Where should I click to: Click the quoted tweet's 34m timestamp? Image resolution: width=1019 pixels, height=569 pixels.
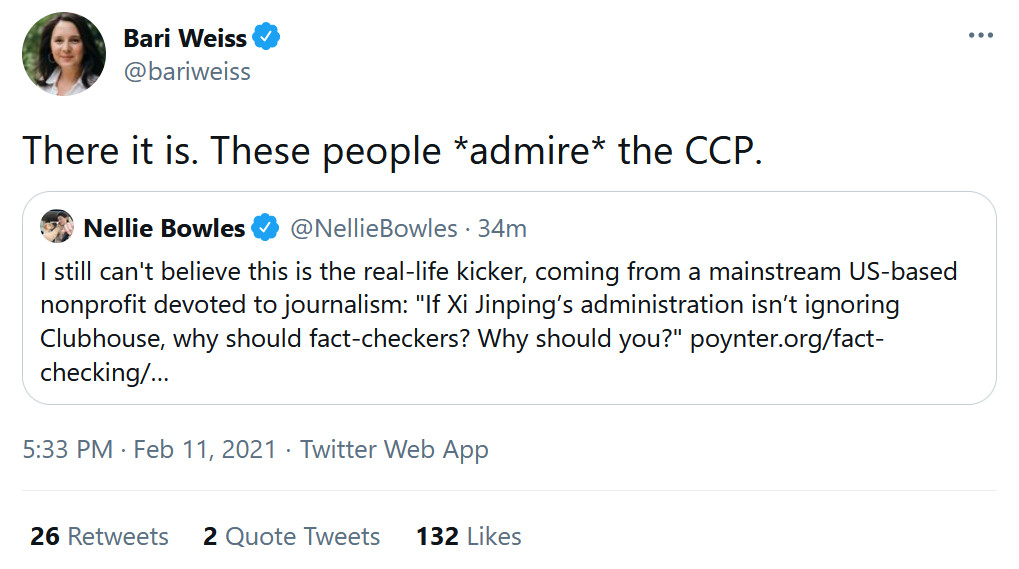502,228
